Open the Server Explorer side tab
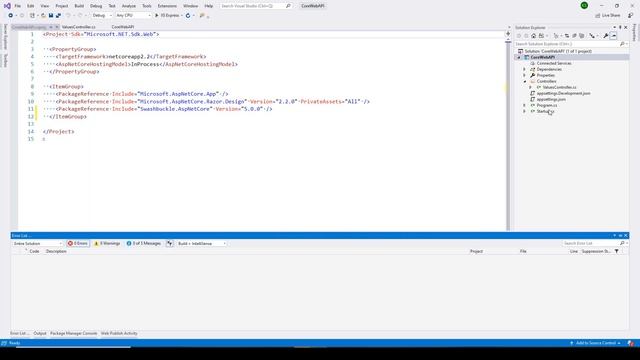Viewport: 640px width, 360px height. tap(5, 37)
